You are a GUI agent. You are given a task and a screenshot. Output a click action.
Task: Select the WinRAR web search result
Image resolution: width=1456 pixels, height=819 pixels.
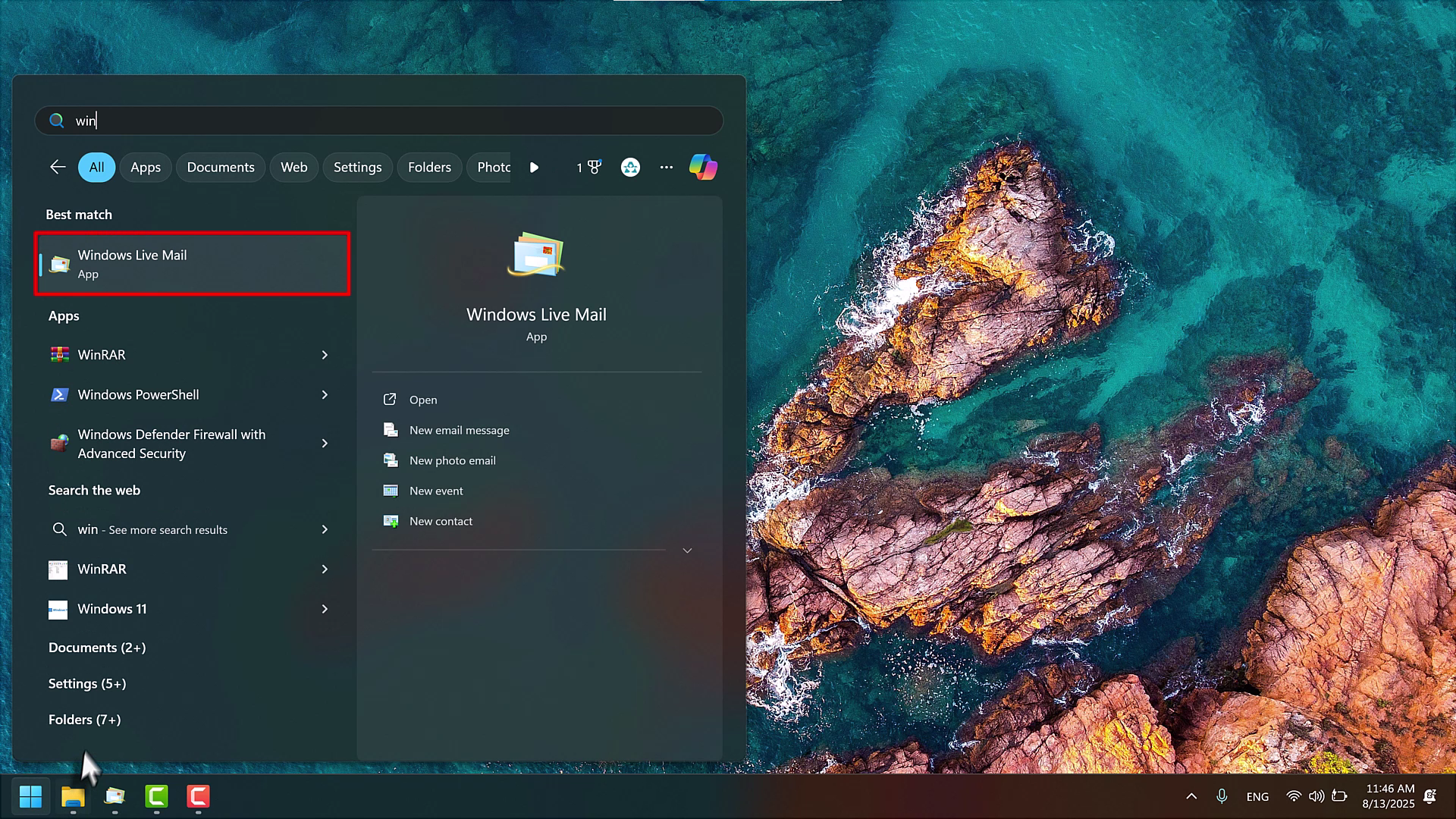pyautogui.click(x=193, y=570)
